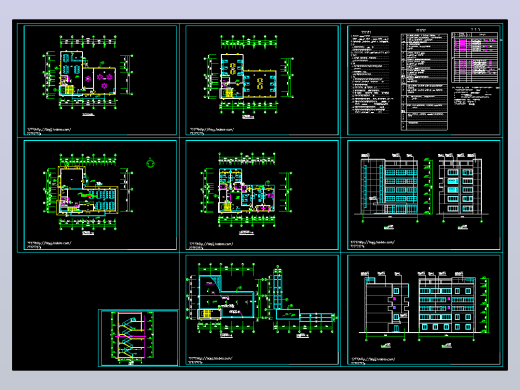Open the roof plan sheet with cyan outlines
The height and width of the screenshot is (390, 520).
pos(262,310)
